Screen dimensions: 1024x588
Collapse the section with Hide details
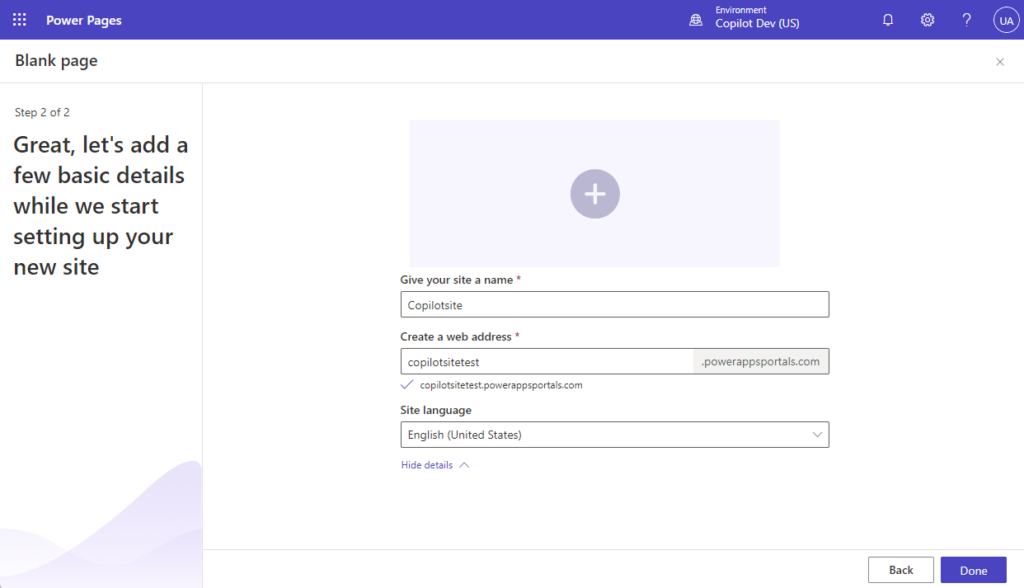point(435,465)
